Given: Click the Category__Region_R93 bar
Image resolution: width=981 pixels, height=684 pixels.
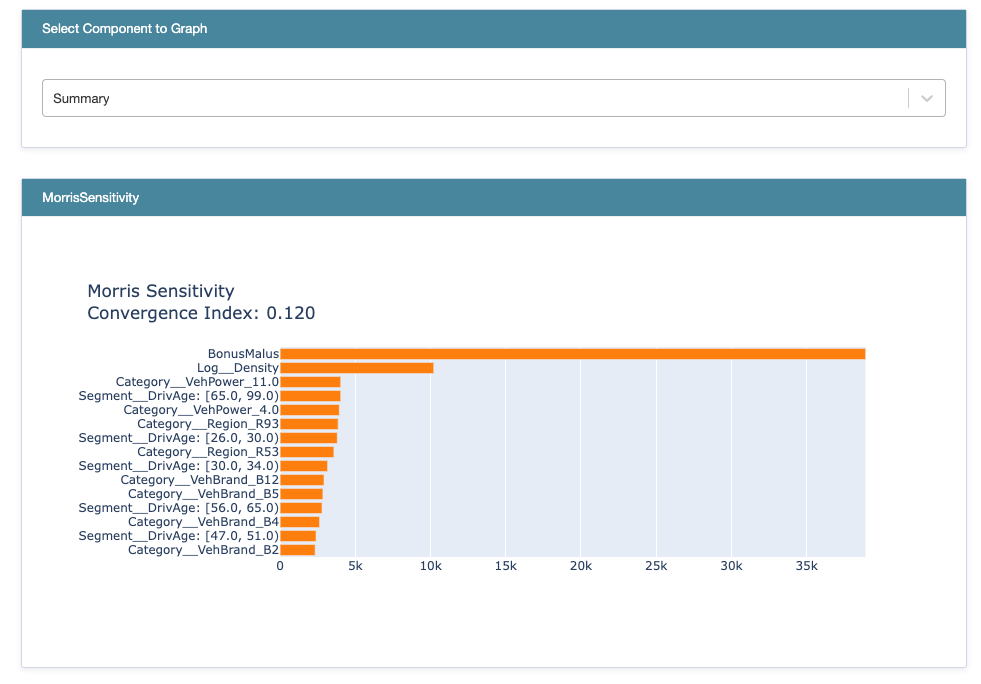Looking at the screenshot, I should 309,424.
